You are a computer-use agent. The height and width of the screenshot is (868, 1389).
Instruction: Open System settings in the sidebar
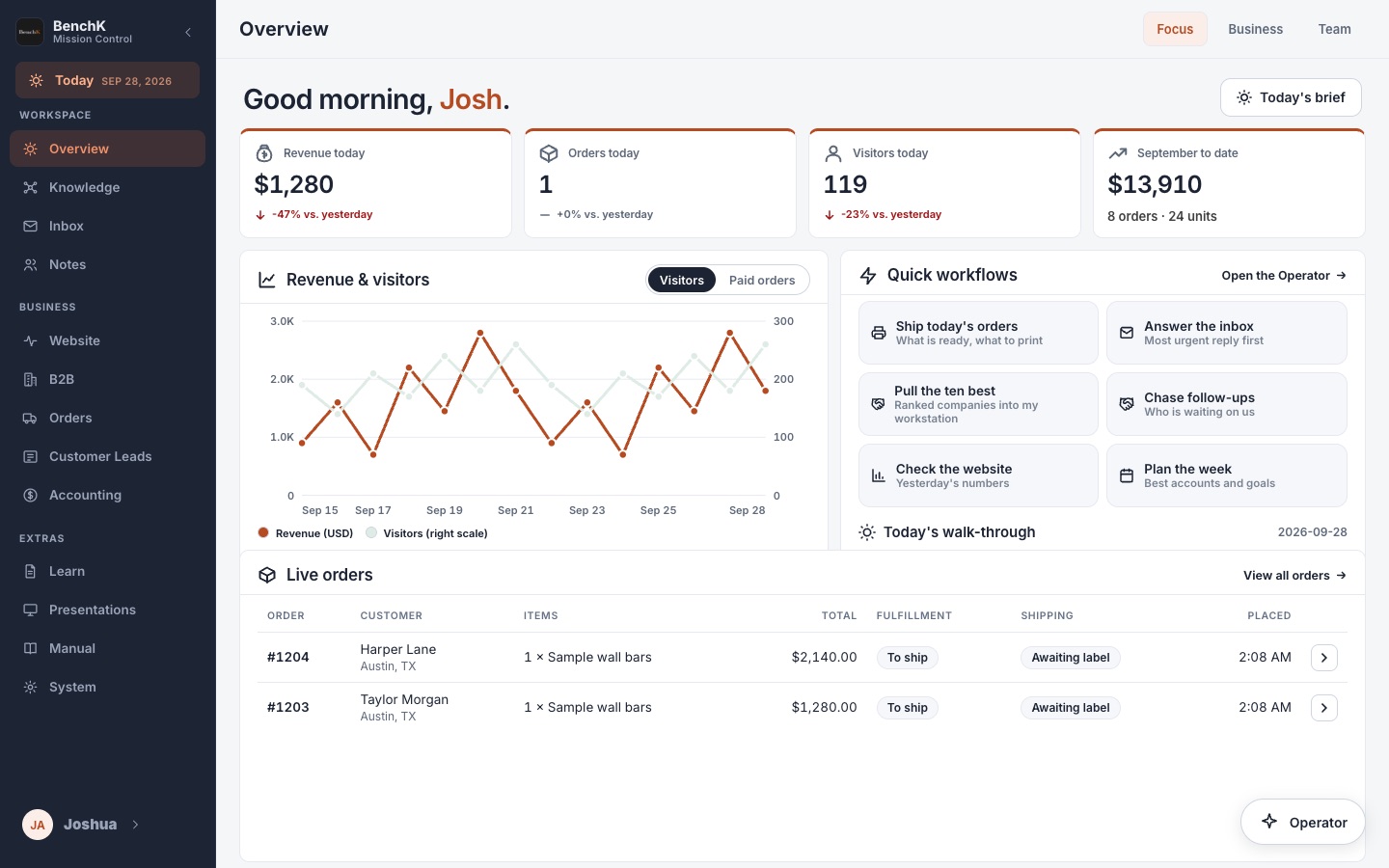tap(107, 687)
